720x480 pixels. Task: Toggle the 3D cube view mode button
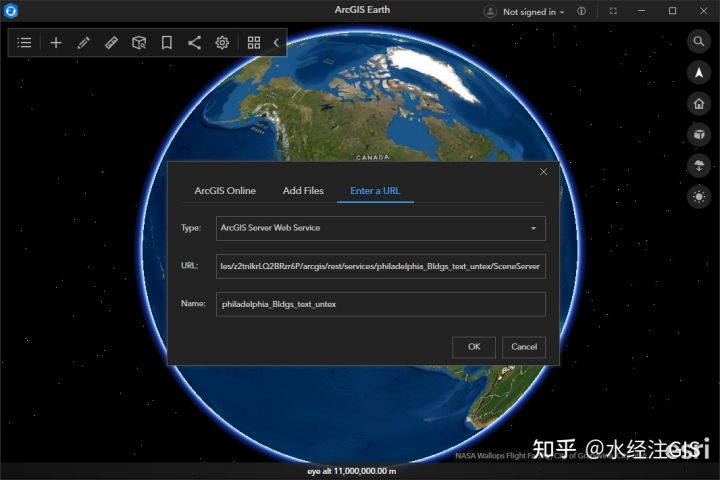click(699, 135)
